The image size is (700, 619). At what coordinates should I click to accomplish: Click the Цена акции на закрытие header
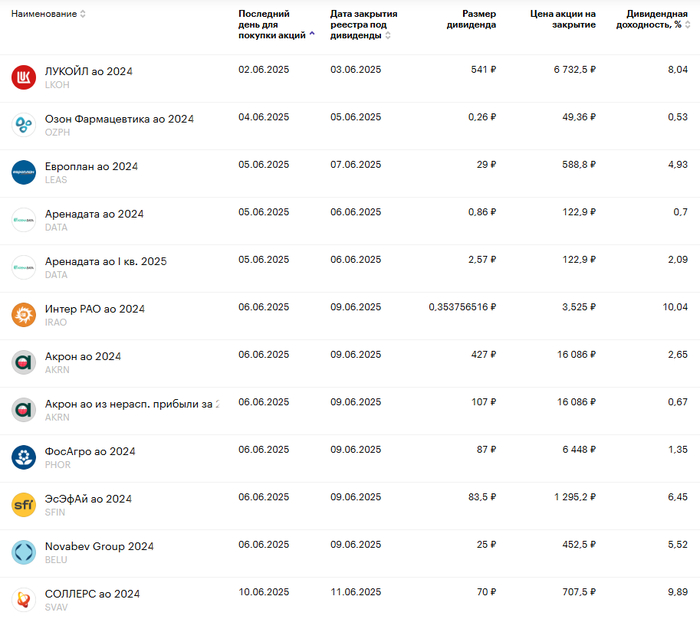562,19
